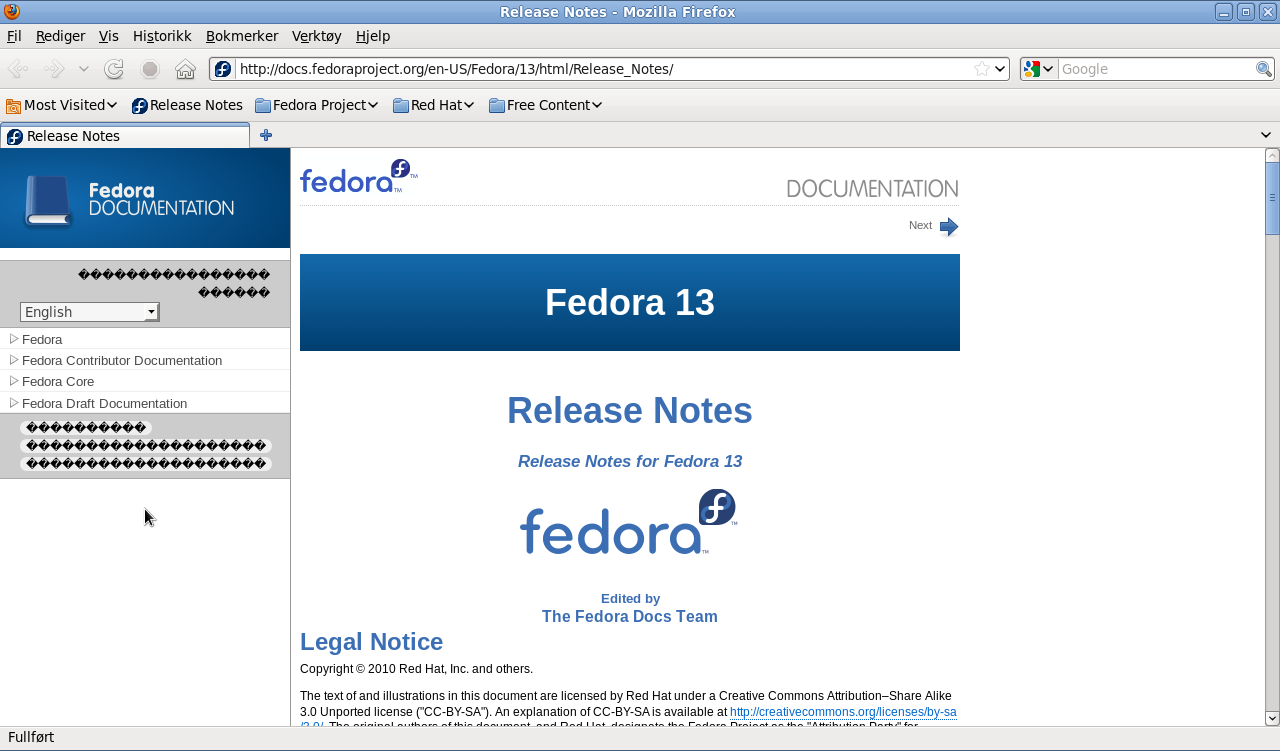The width and height of the screenshot is (1280, 751).
Task: Click the Release Notes heading
Action: pyautogui.click(x=630, y=410)
